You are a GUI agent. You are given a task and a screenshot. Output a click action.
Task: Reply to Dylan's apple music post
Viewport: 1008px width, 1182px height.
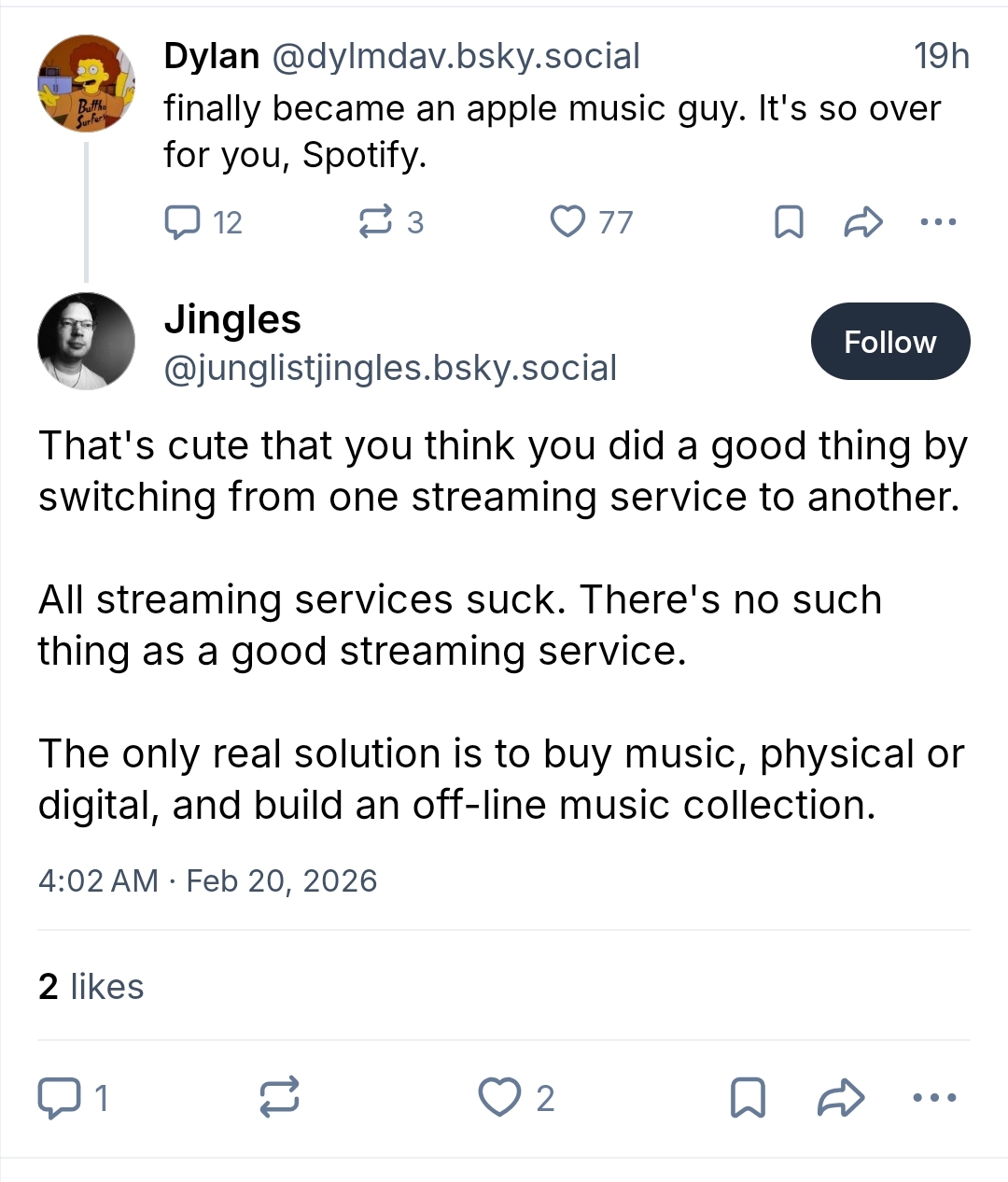click(x=183, y=222)
